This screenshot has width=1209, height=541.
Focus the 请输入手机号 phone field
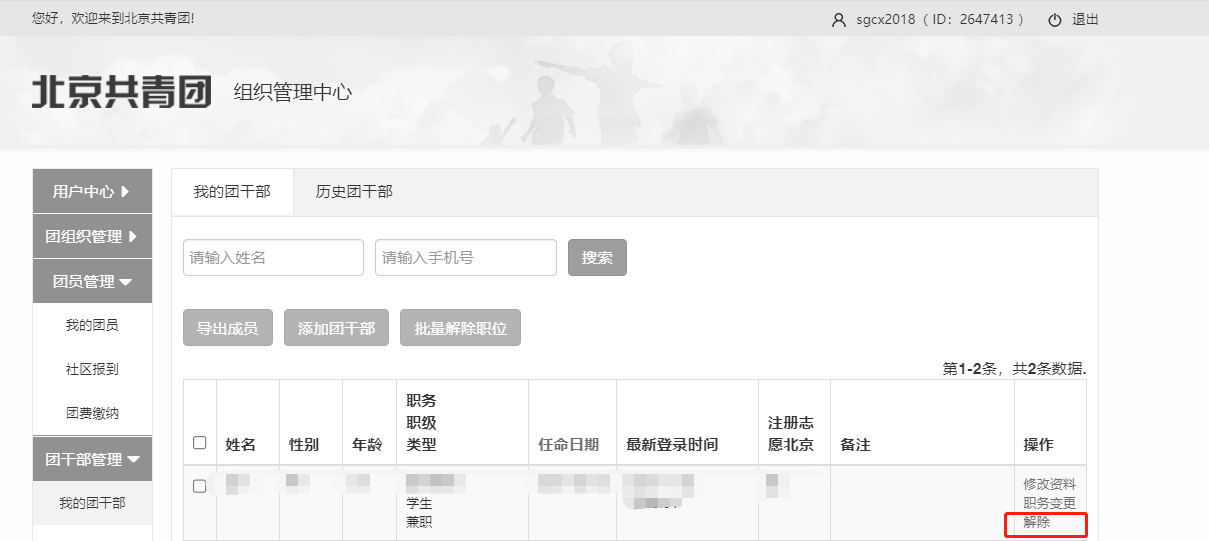[x=466, y=257]
